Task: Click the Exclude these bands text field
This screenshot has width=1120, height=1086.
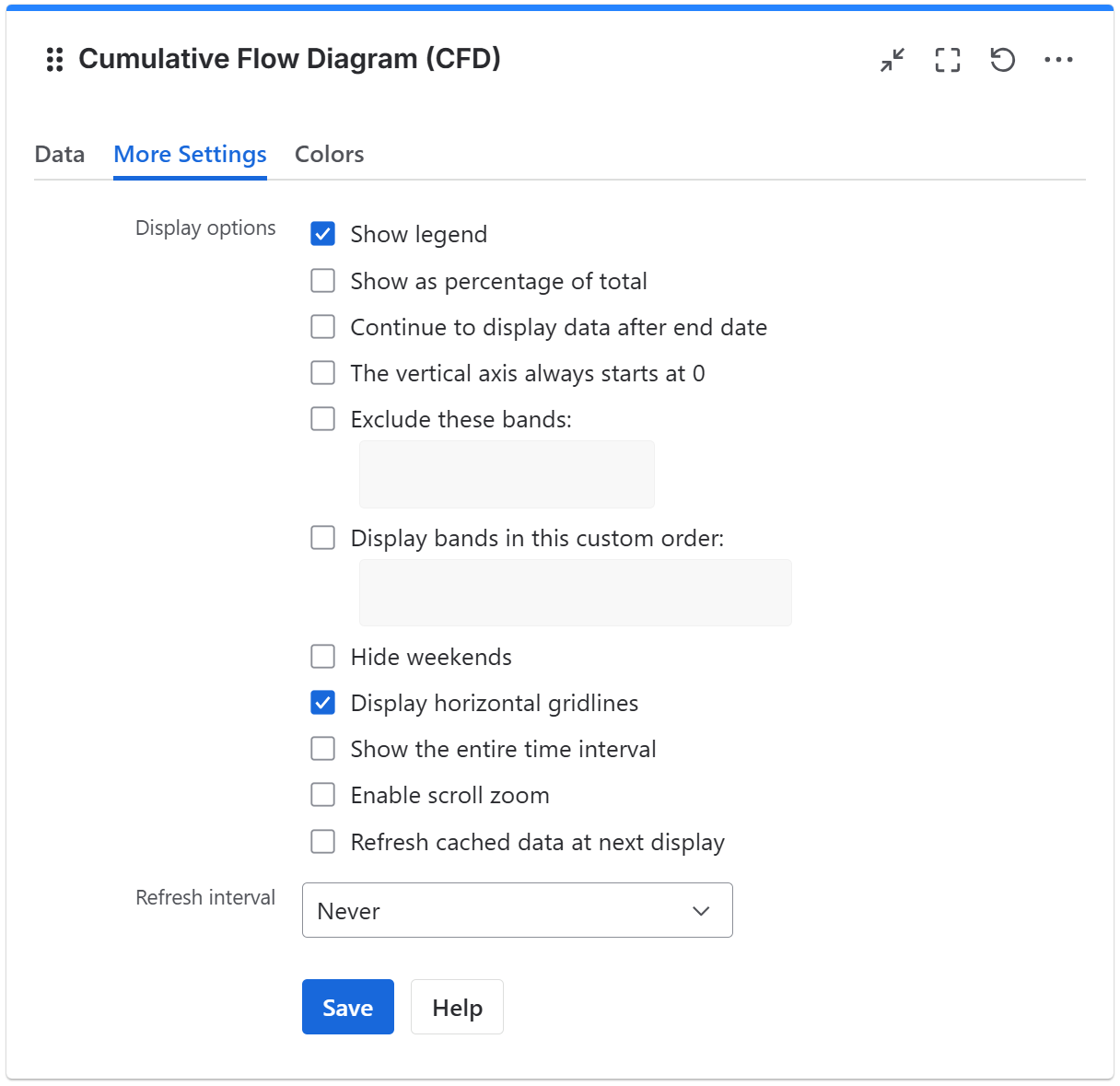Action: click(506, 473)
